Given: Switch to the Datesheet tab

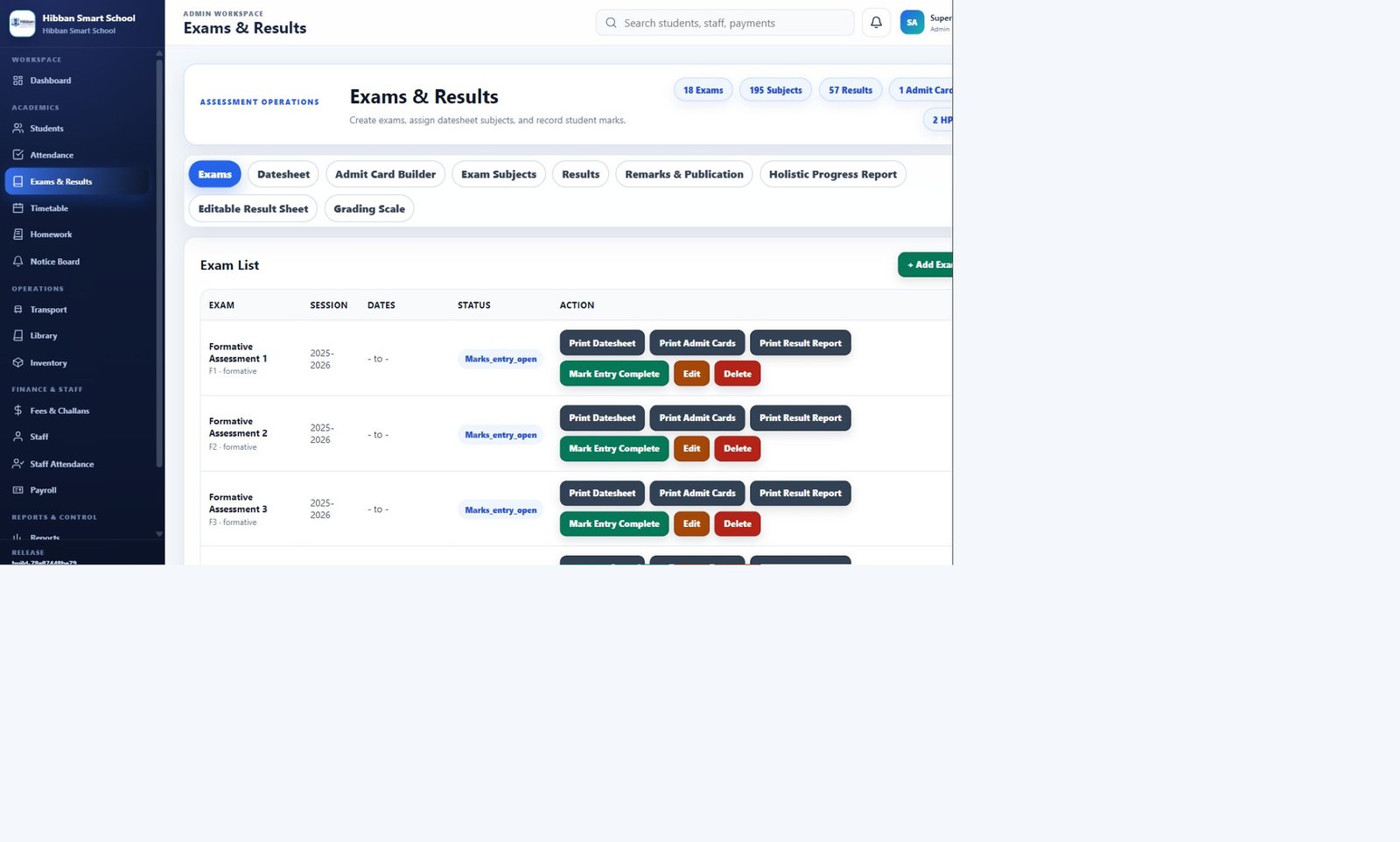Looking at the screenshot, I should [283, 174].
